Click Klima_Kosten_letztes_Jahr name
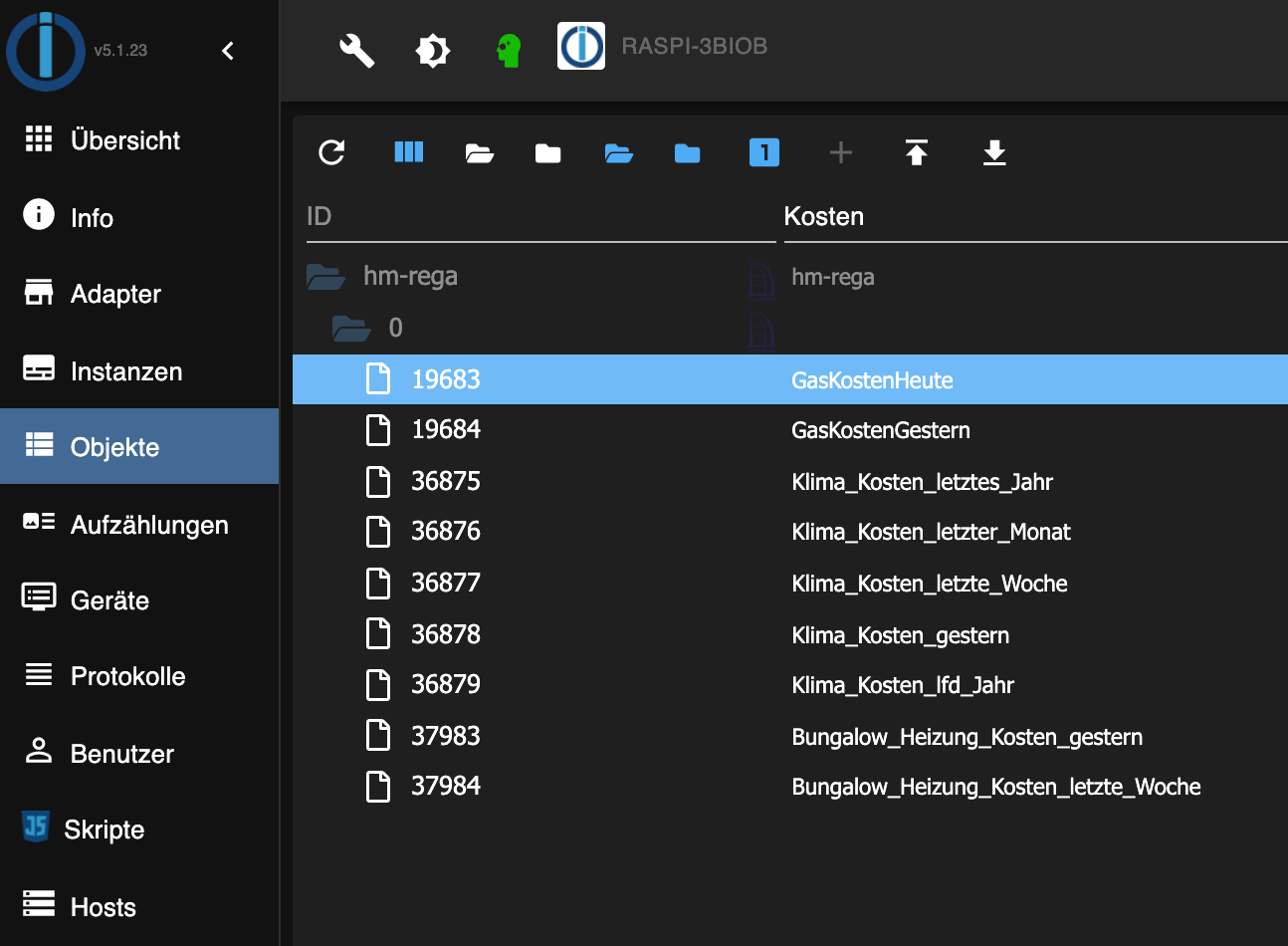Image resolution: width=1288 pixels, height=946 pixels. point(922,482)
